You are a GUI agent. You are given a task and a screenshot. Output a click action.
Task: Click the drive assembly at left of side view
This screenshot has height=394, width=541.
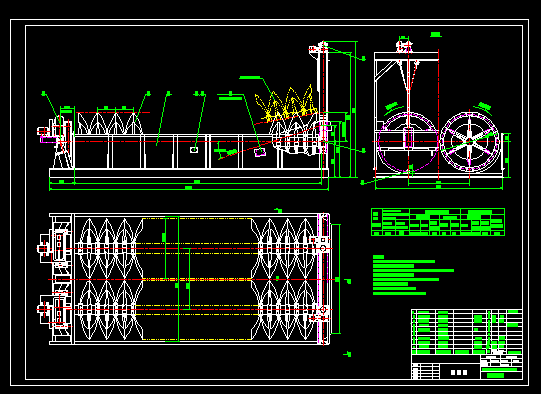[55, 141]
